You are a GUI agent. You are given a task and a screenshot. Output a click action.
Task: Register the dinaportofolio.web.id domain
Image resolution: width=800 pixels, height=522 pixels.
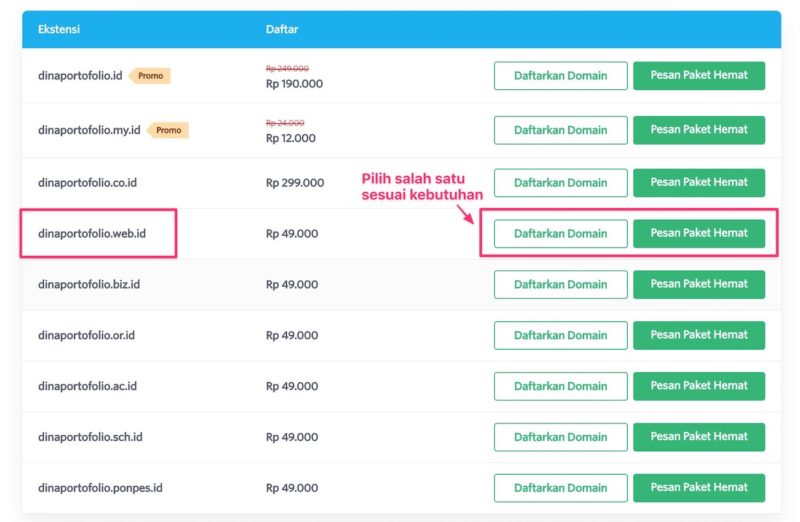pyautogui.click(x=560, y=234)
